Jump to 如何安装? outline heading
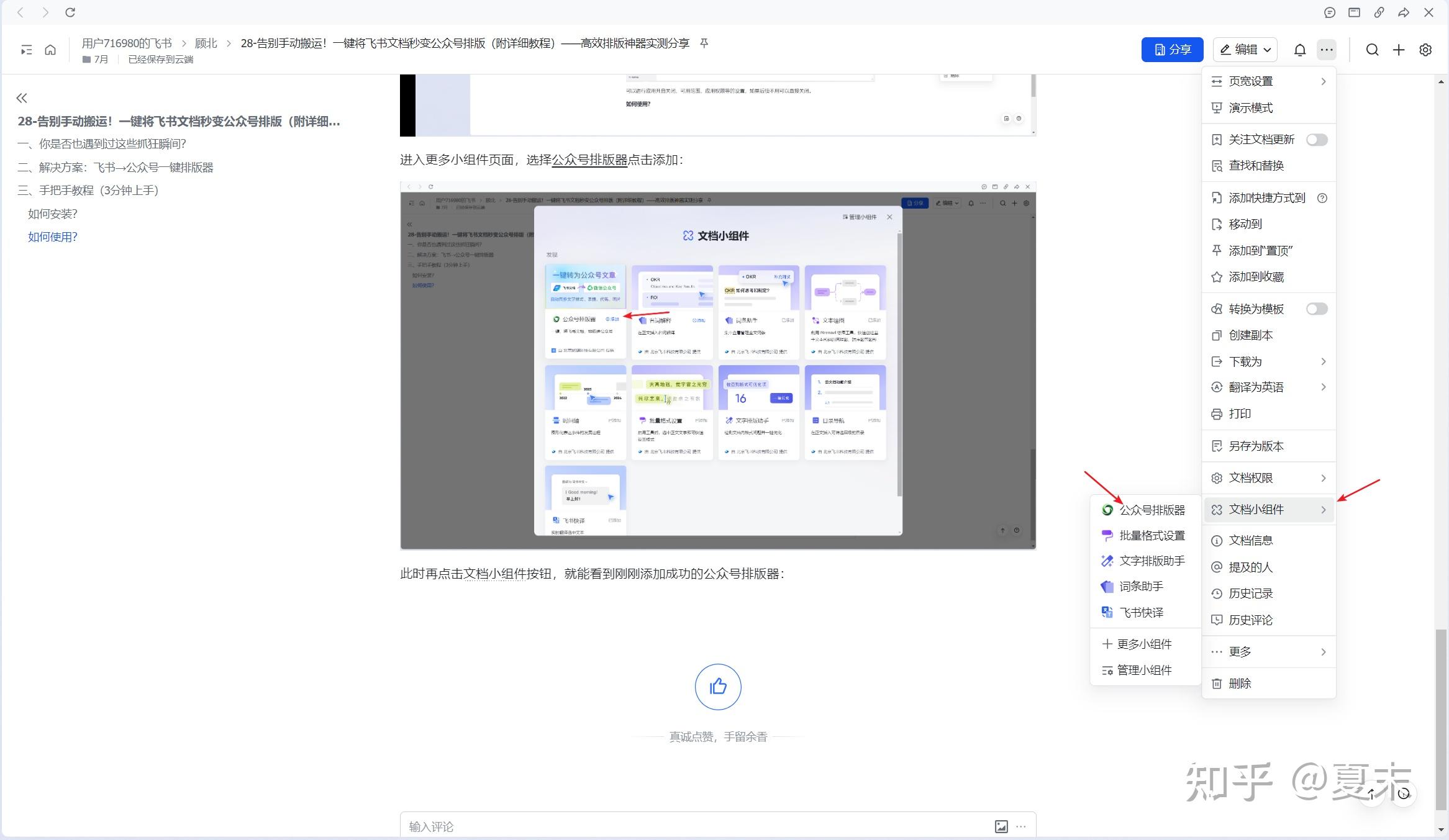Screen dimensions: 1449x840 click(53, 214)
